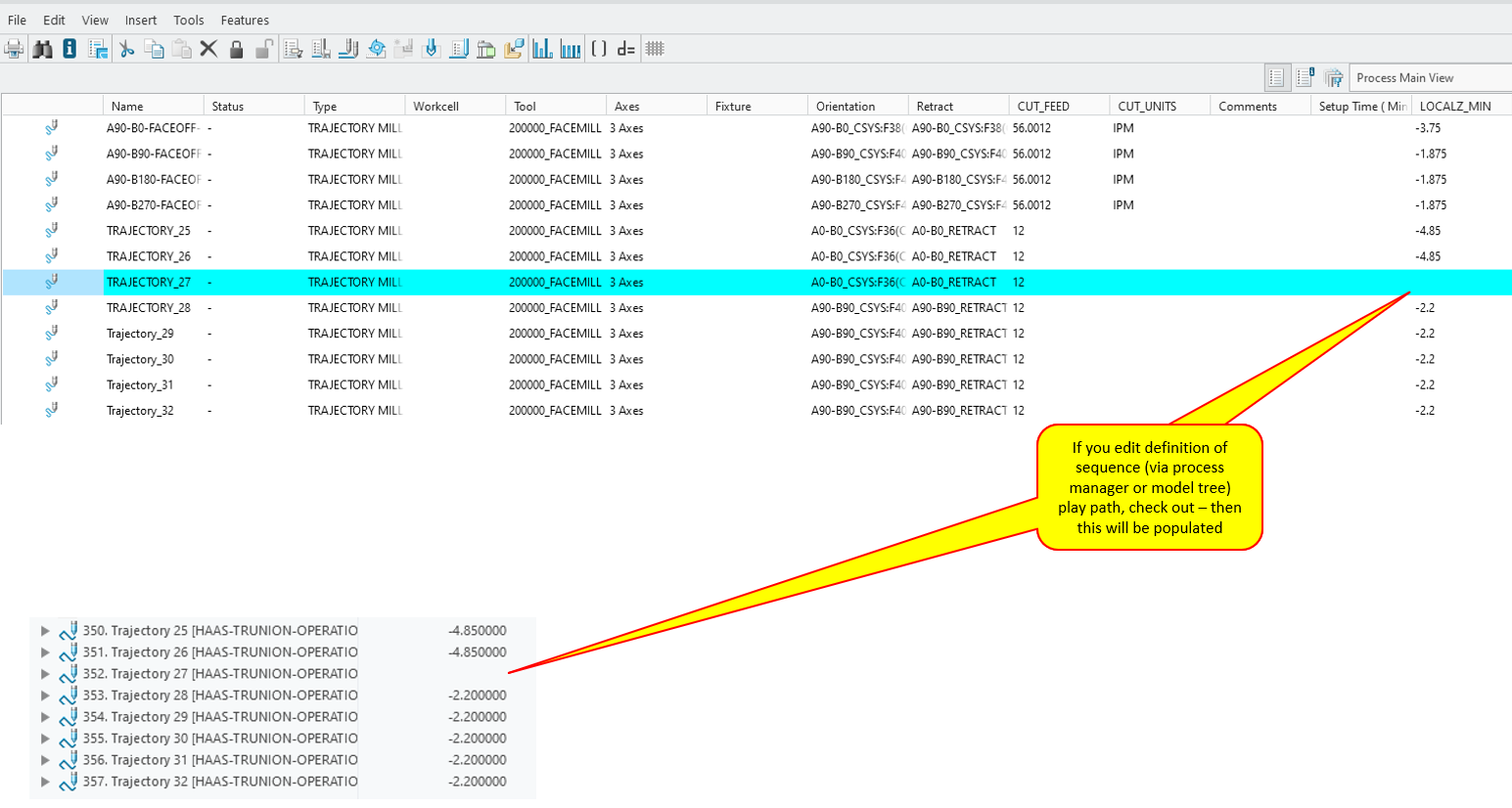
Task: Click the Lock icon on the toolbar
Action: click(236, 48)
